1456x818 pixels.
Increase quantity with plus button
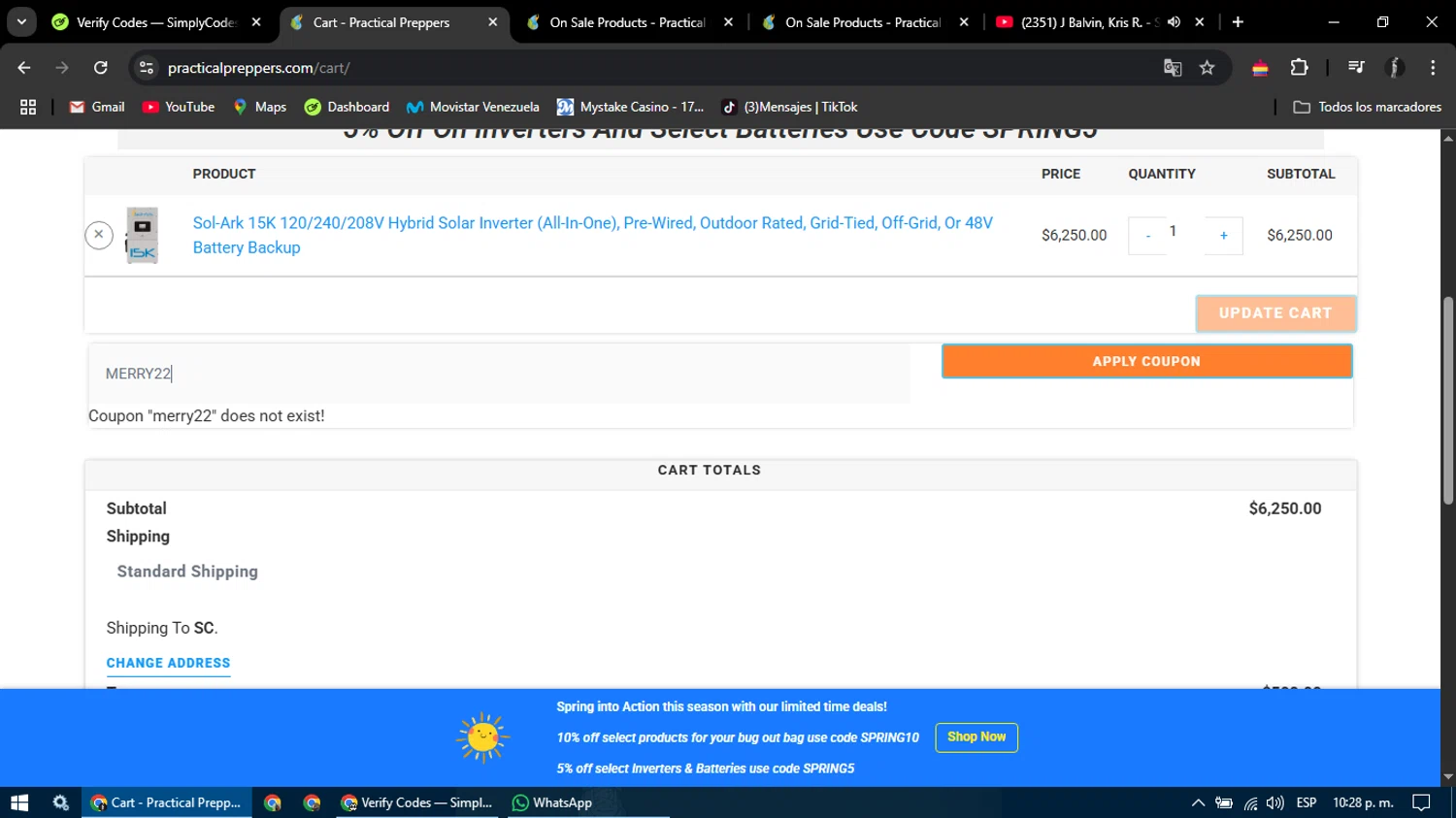pos(1223,236)
